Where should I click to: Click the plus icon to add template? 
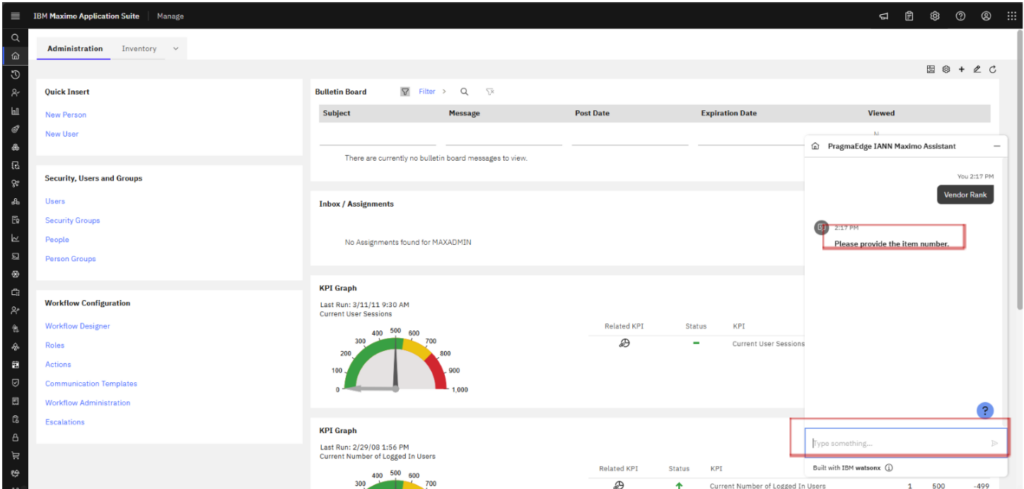pos(961,69)
